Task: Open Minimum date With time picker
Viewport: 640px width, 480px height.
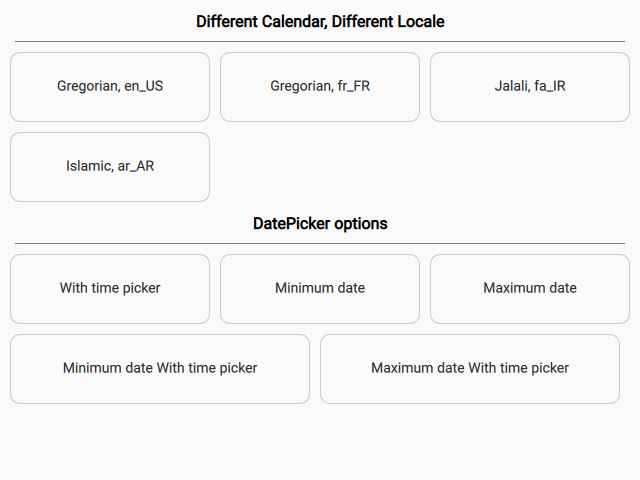Action: pos(160,369)
